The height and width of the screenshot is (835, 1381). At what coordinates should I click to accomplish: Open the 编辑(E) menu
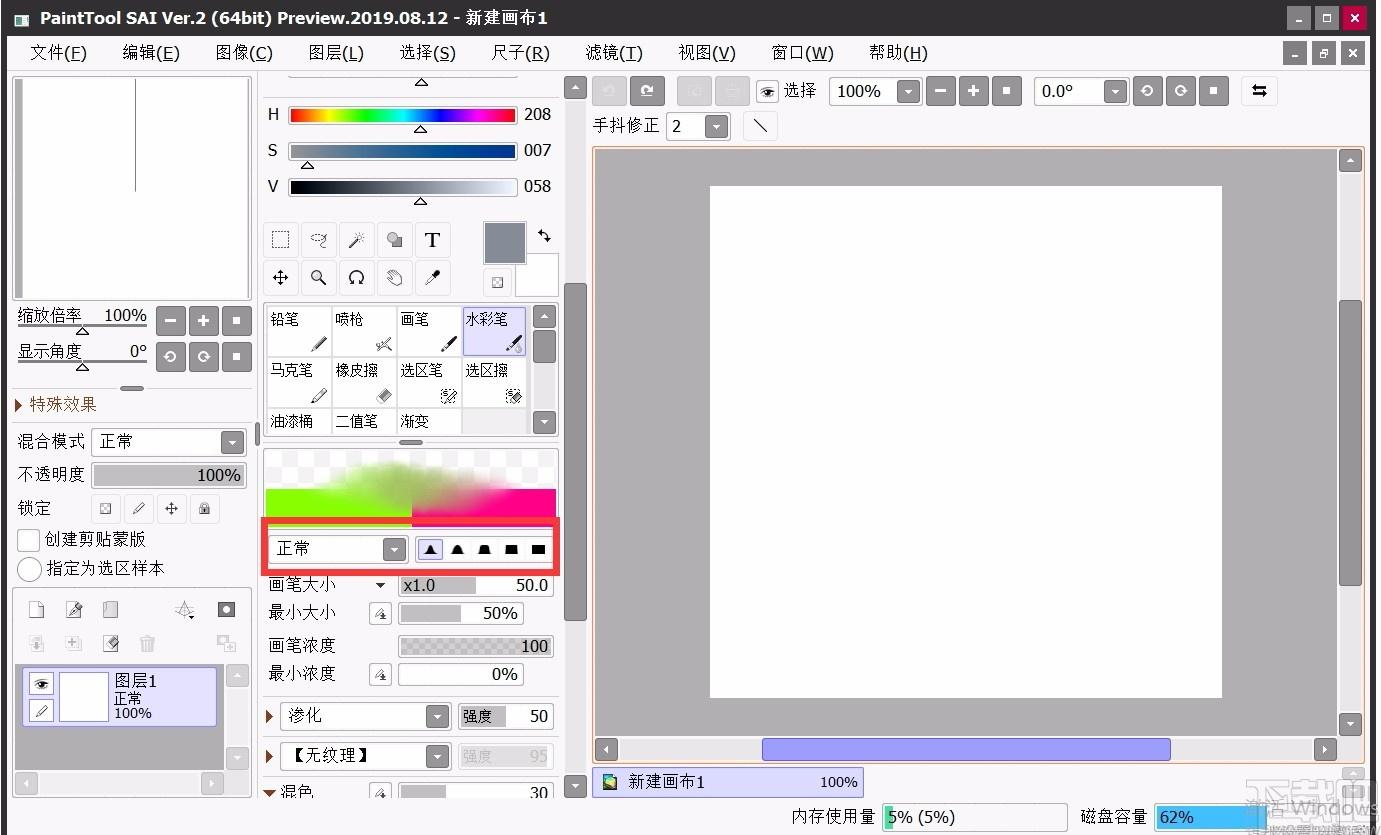coord(151,53)
